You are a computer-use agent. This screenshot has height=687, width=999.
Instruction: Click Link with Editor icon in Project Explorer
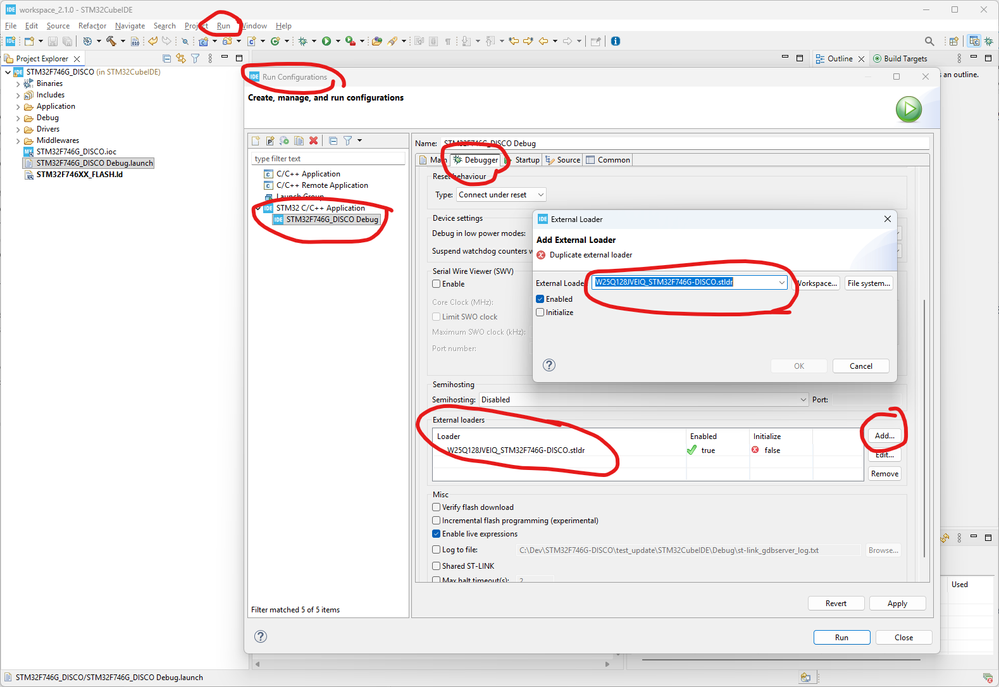click(181, 59)
